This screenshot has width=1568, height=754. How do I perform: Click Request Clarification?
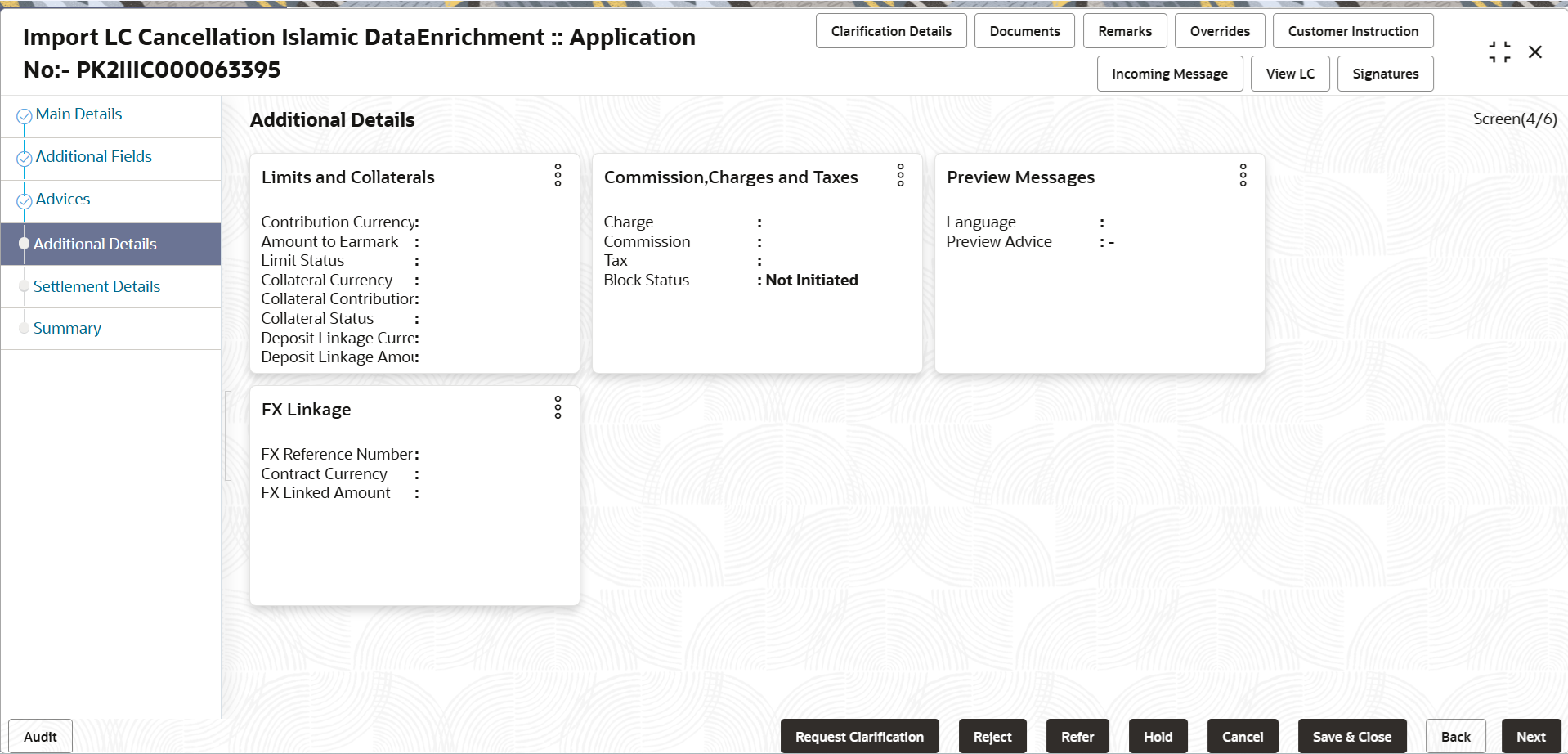(x=860, y=737)
